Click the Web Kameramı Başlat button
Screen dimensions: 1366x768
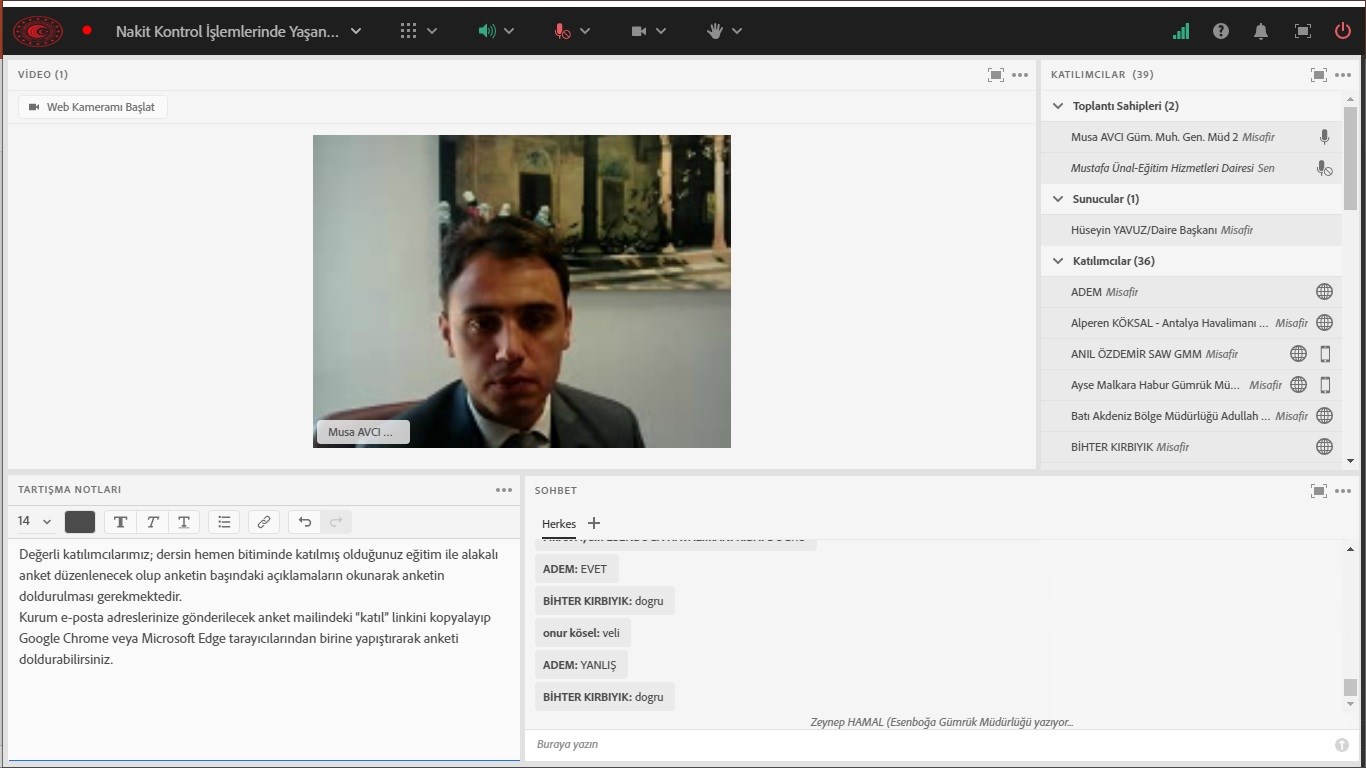tap(92, 107)
